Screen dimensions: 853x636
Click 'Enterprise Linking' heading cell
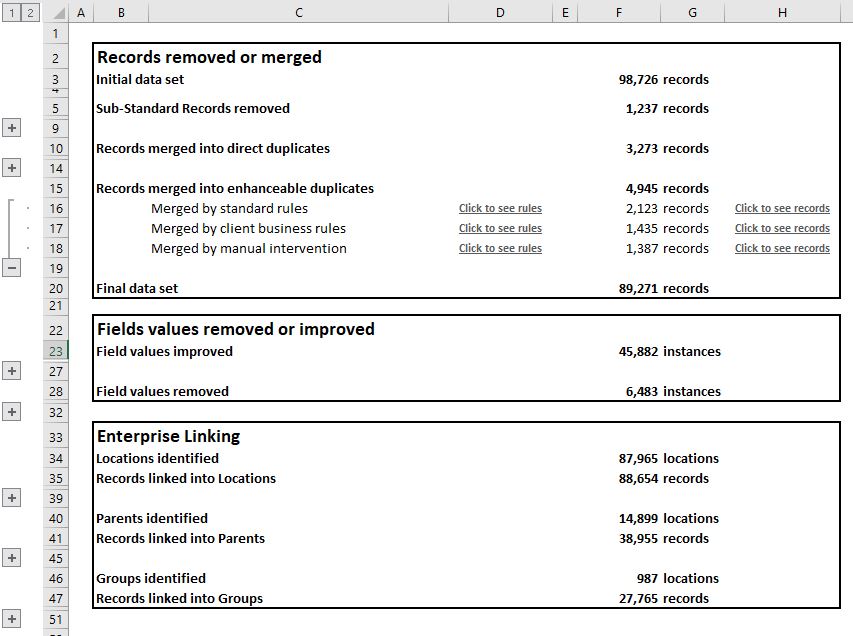(169, 436)
